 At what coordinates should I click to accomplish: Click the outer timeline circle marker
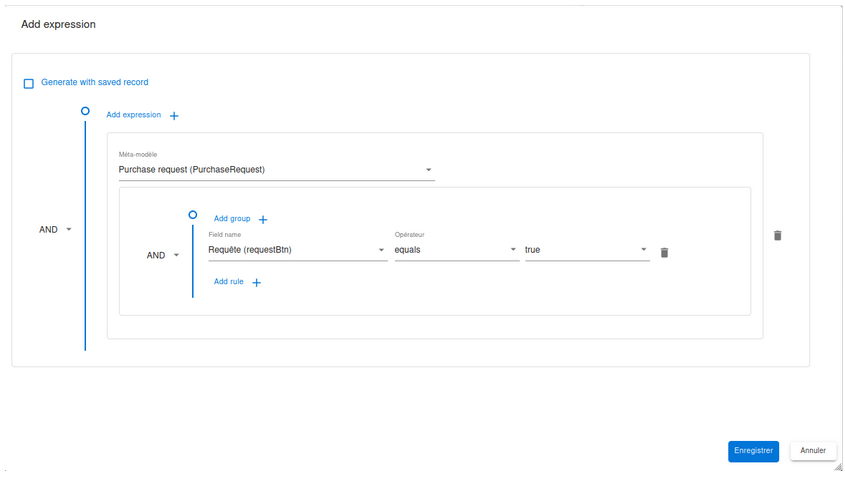tap(85, 111)
